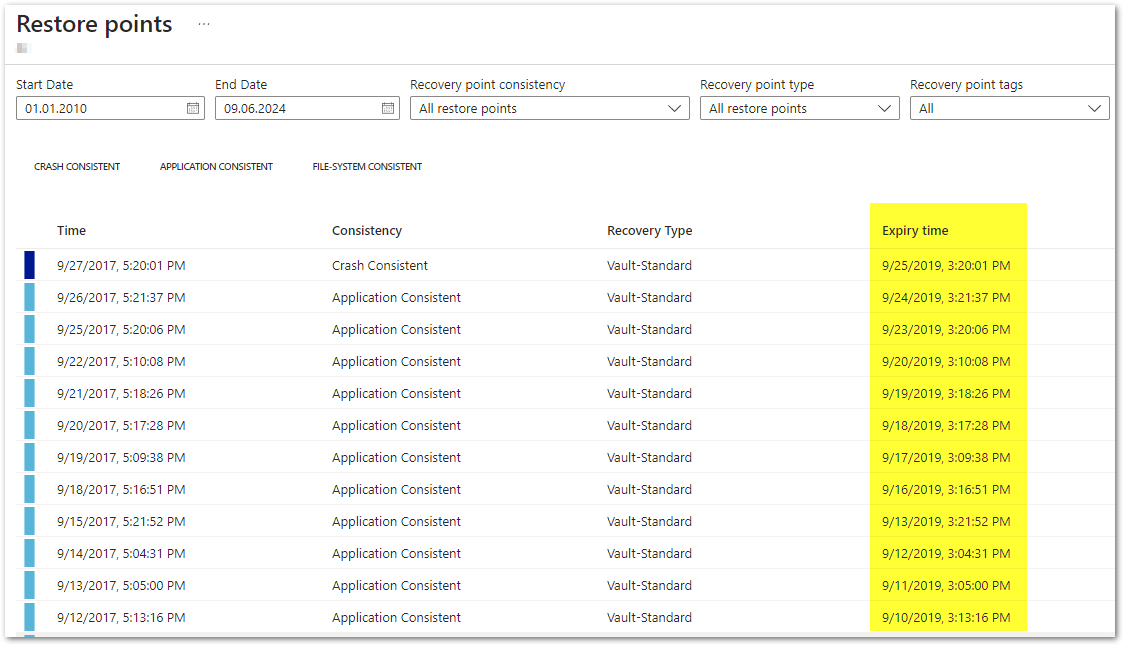This screenshot has height=646, width=1124.
Task: Click the blue indicator on the Crash Consistent row
Action: click(x=32, y=265)
